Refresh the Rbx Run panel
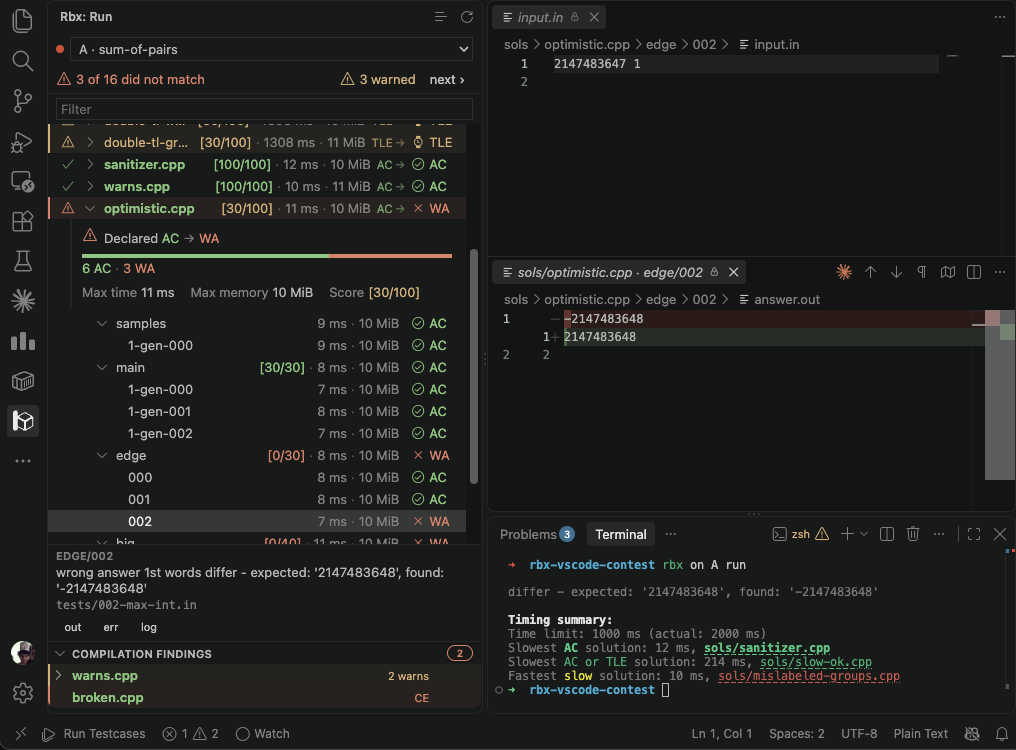The image size is (1016, 750). [x=467, y=17]
